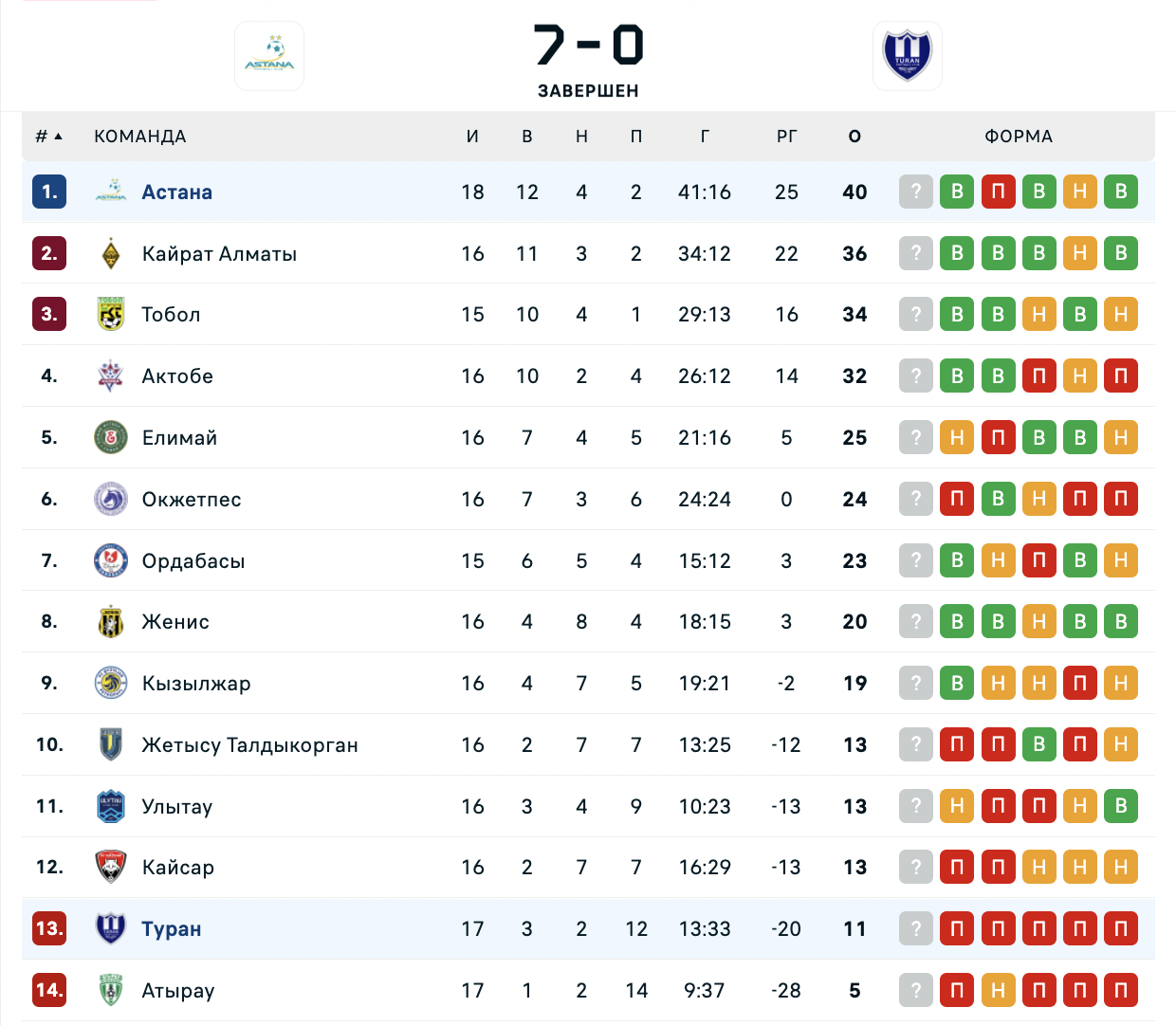Open the Астана team link

177,192
